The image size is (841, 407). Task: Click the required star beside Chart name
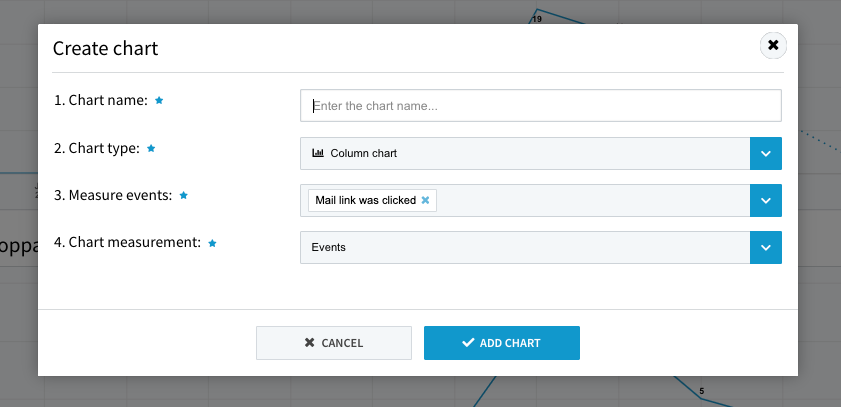(x=159, y=100)
